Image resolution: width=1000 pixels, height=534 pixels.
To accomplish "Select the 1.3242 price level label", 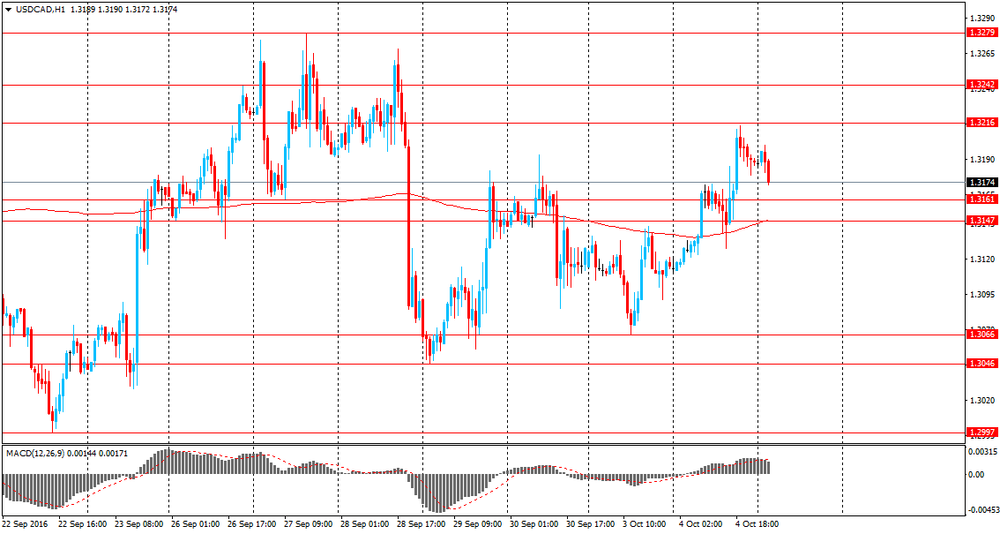I will (x=982, y=84).
